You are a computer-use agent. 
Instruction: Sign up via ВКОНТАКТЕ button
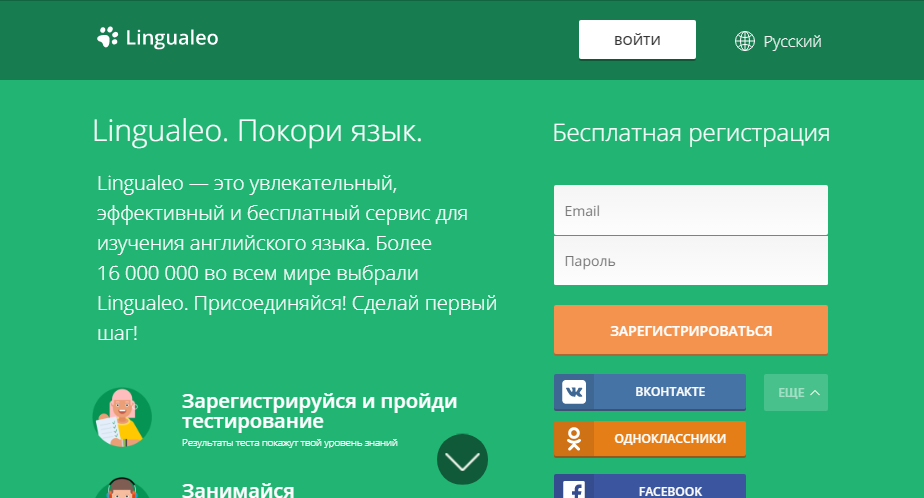click(x=650, y=392)
